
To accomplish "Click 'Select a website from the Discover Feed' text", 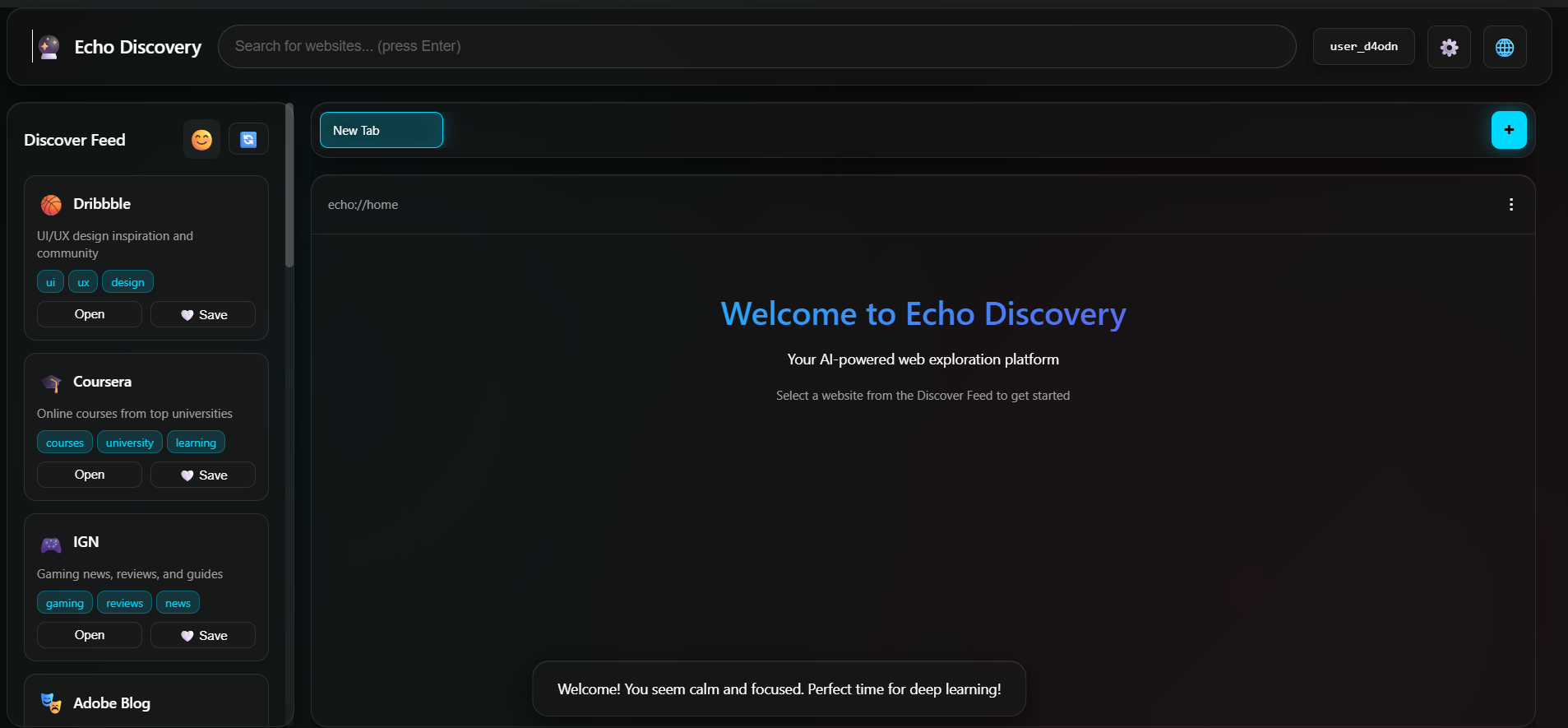I will (x=923, y=396).
